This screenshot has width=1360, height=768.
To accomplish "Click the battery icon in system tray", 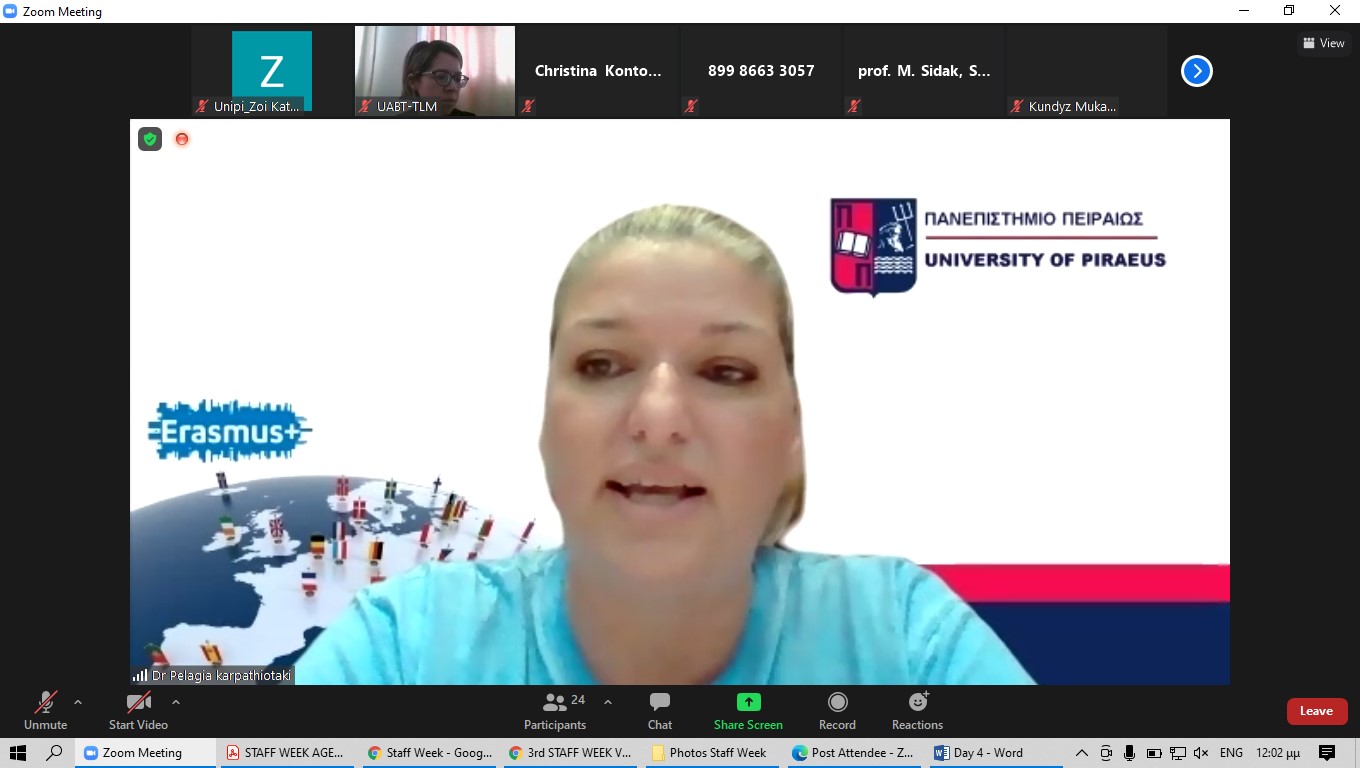I will coord(1153,753).
